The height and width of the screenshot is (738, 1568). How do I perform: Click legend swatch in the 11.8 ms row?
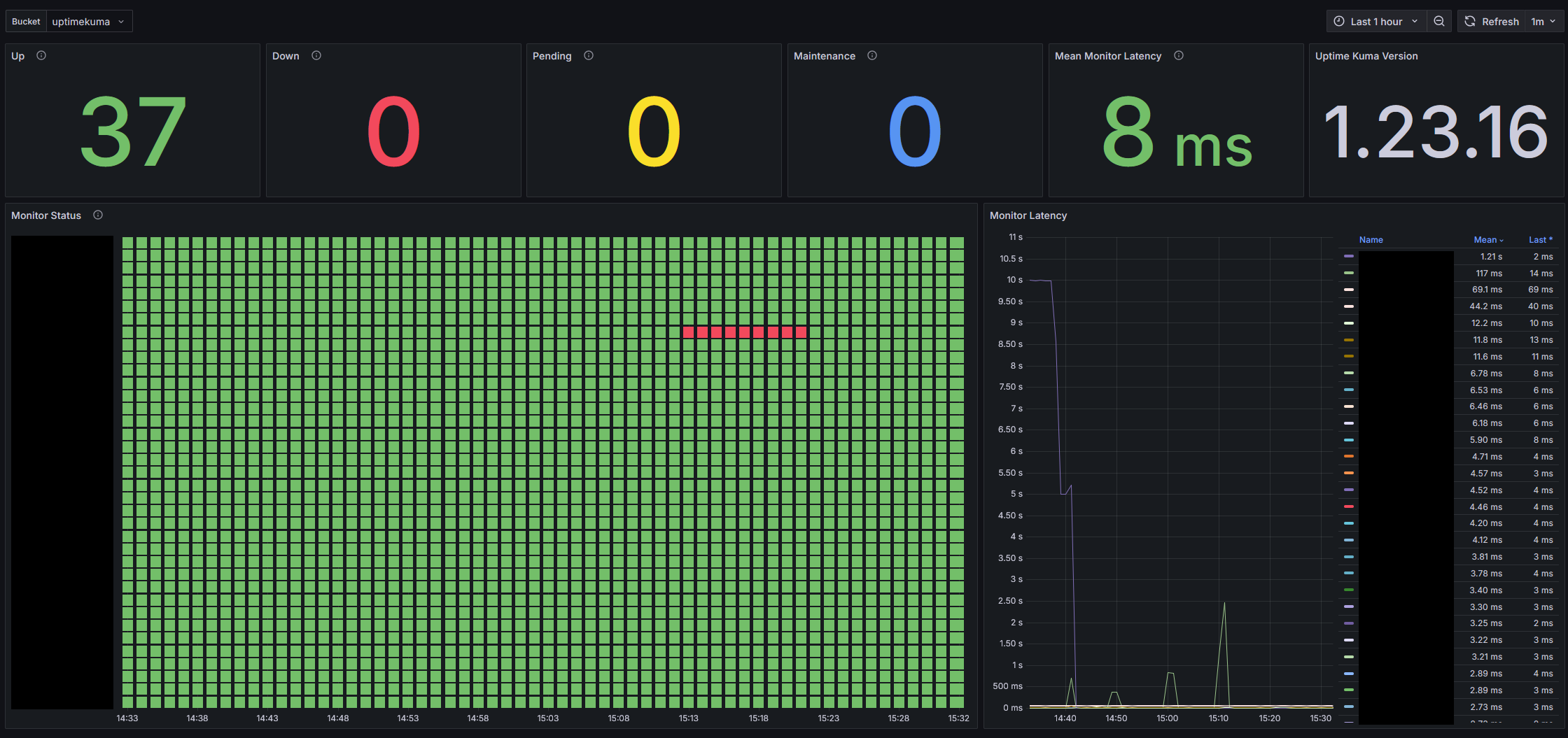click(x=1349, y=340)
